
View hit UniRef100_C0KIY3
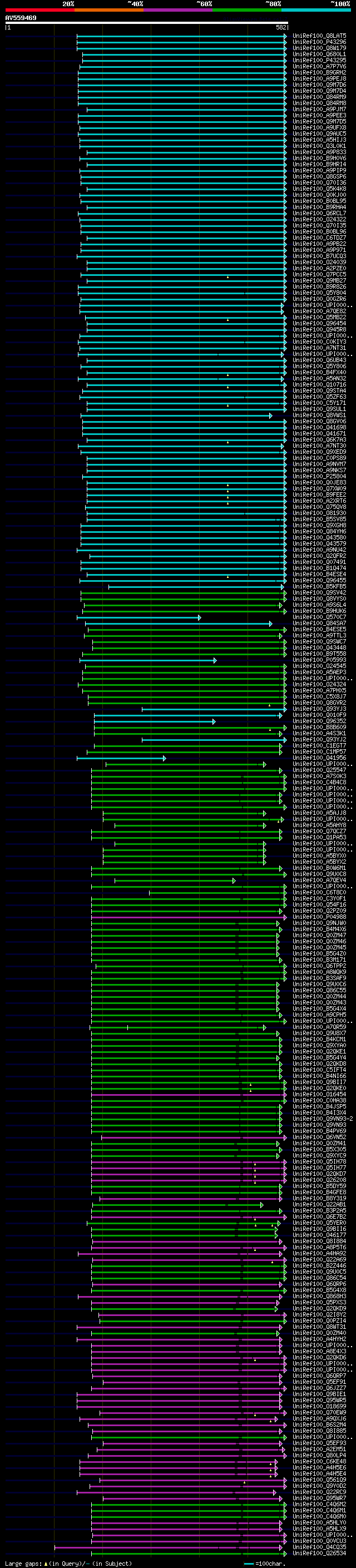[319, 342]
